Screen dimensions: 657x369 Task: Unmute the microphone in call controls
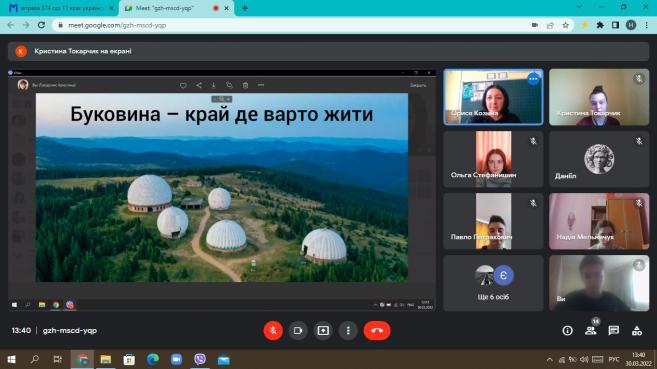click(x=273, y=330)
